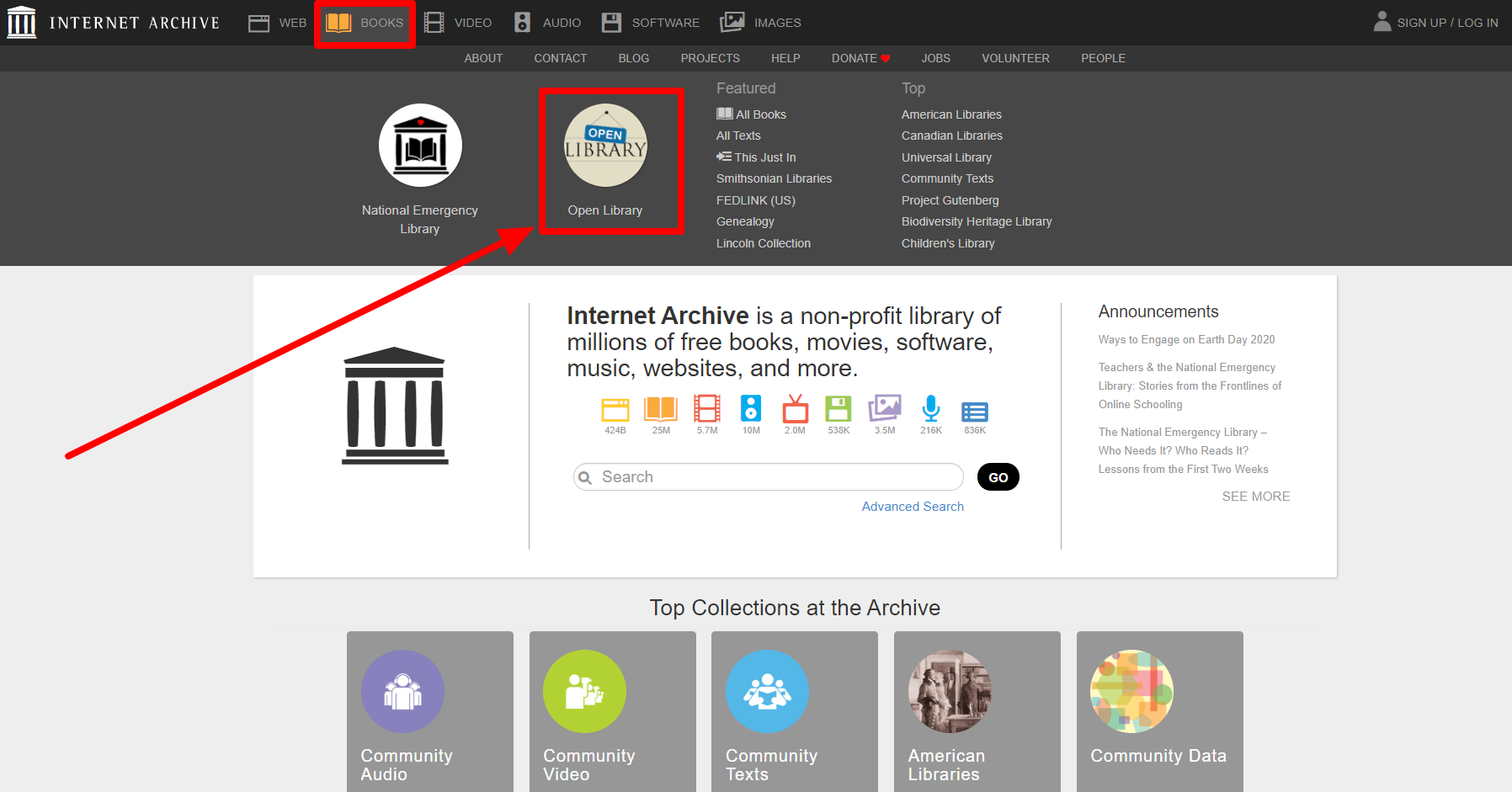
Task: Open the FEDLINK (US) link
Action: tap(756, 200)
